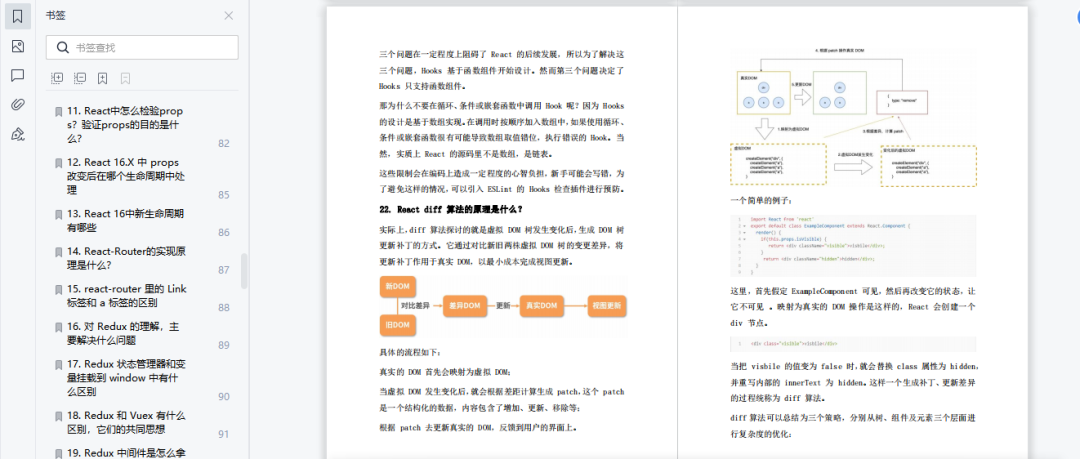Jump to bookmark 11. React中怎么检验props
This screenshot has height=459, width=1080.
(125, 124)
